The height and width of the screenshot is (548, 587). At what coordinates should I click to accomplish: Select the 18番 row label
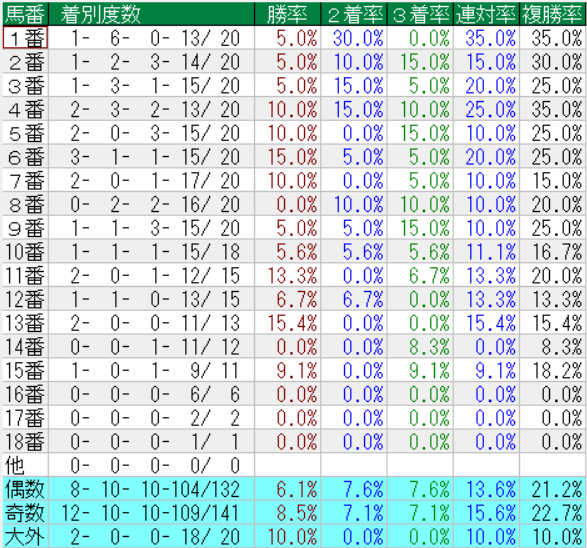click(x=25, y=441)
